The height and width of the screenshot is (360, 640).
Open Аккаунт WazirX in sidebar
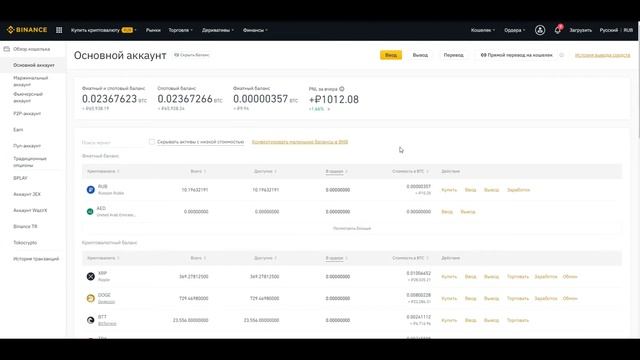tap(30, 210)
